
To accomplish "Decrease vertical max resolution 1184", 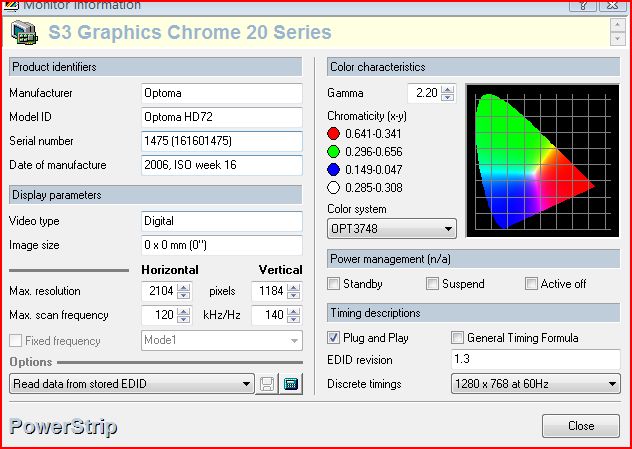I will coord(293,295).
